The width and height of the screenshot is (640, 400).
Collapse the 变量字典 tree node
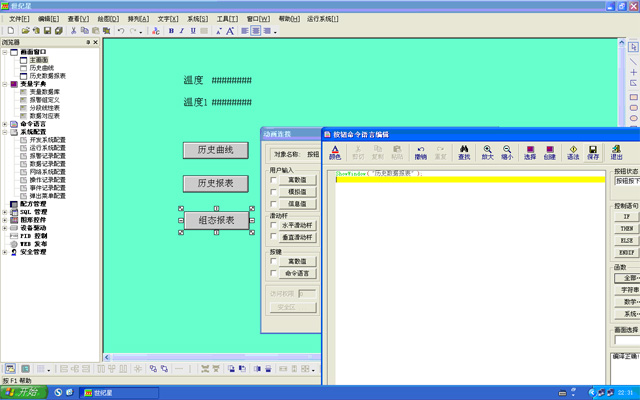5,84
